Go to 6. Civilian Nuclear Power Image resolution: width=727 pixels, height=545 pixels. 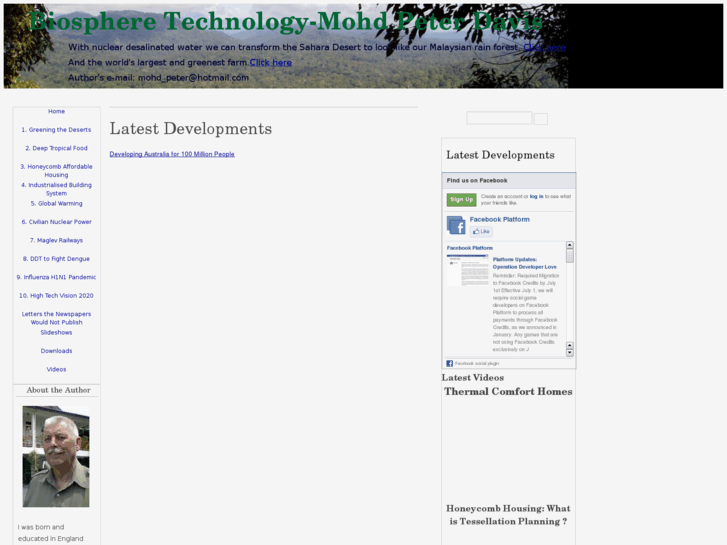click(57, 222)
